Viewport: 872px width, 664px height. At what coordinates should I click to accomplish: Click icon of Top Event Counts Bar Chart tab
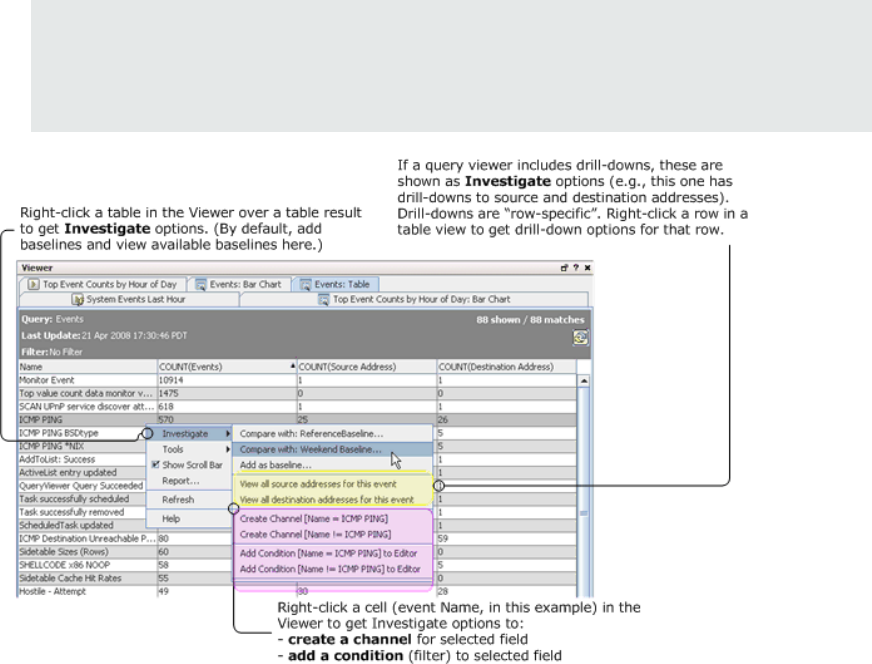(324, 299)
